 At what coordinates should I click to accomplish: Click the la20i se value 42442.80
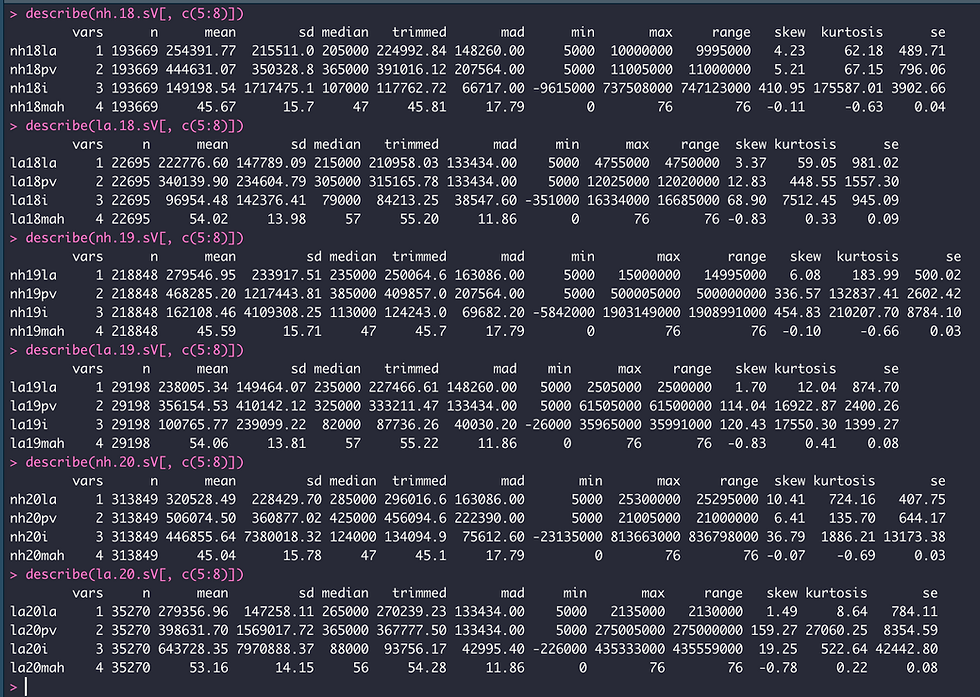907,649
